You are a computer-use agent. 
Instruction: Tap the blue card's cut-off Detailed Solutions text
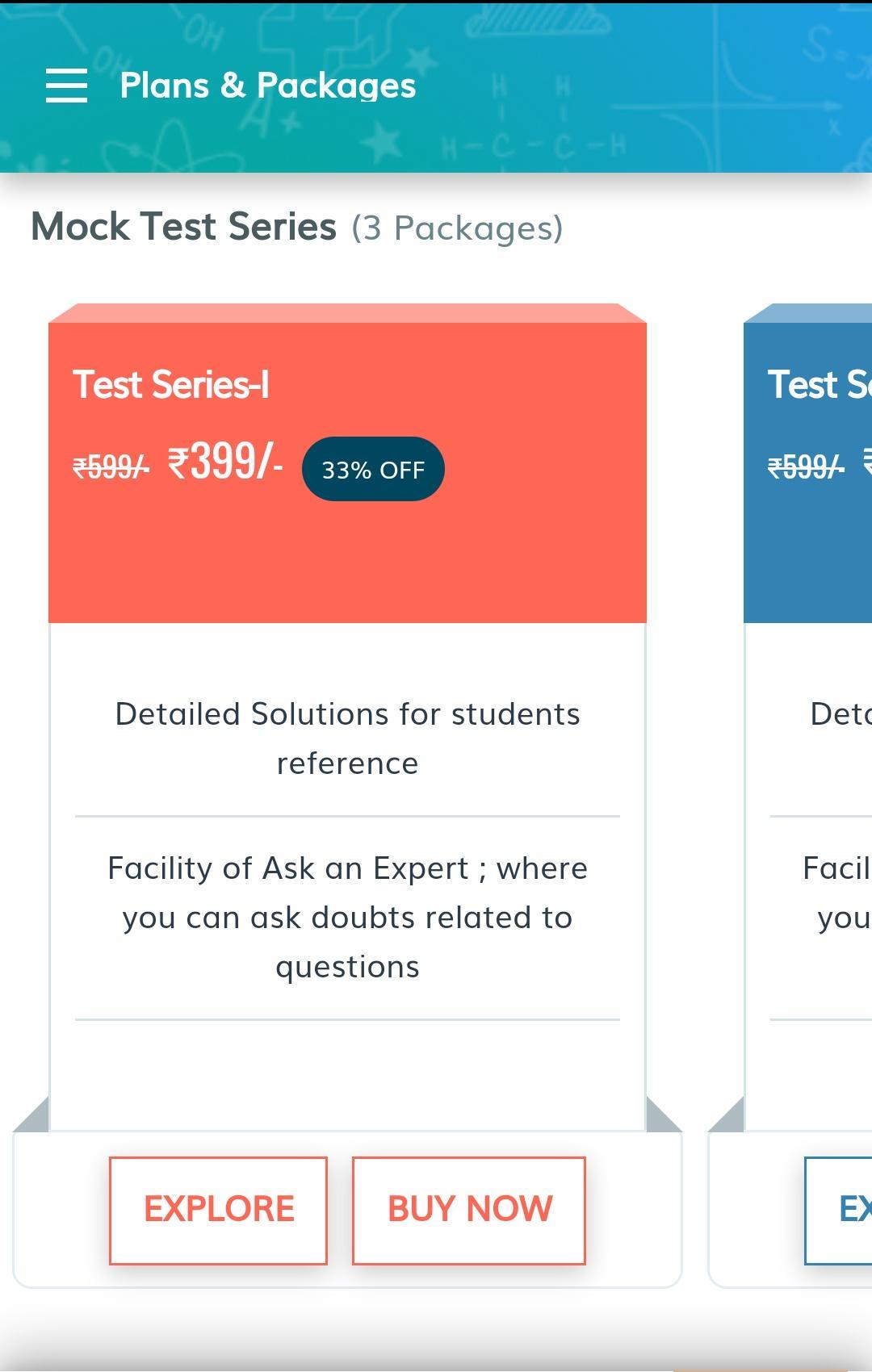(x=841, y=714)
